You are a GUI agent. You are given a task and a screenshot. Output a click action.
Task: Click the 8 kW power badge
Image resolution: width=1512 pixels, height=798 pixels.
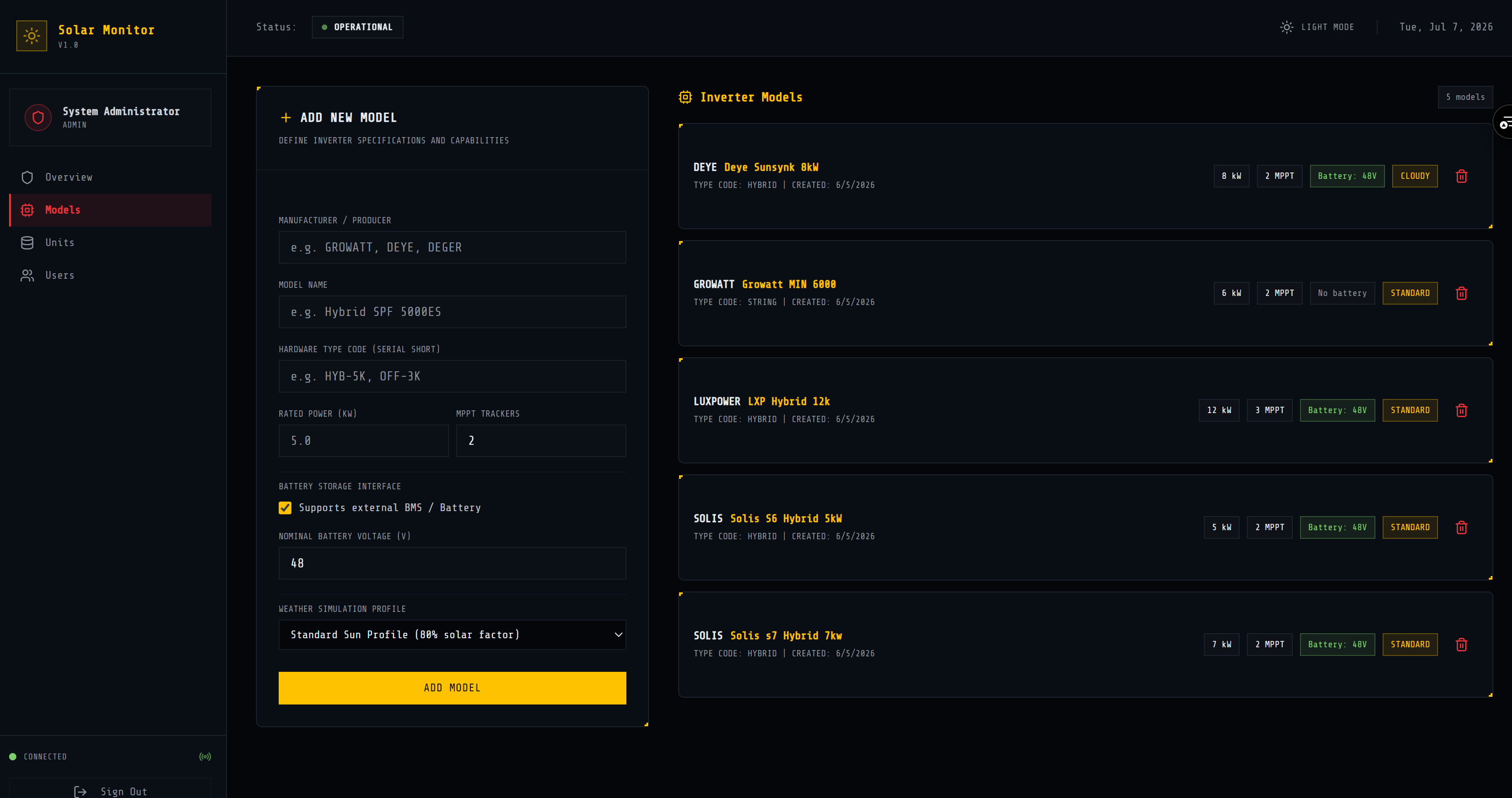(x=1231, y=176)
